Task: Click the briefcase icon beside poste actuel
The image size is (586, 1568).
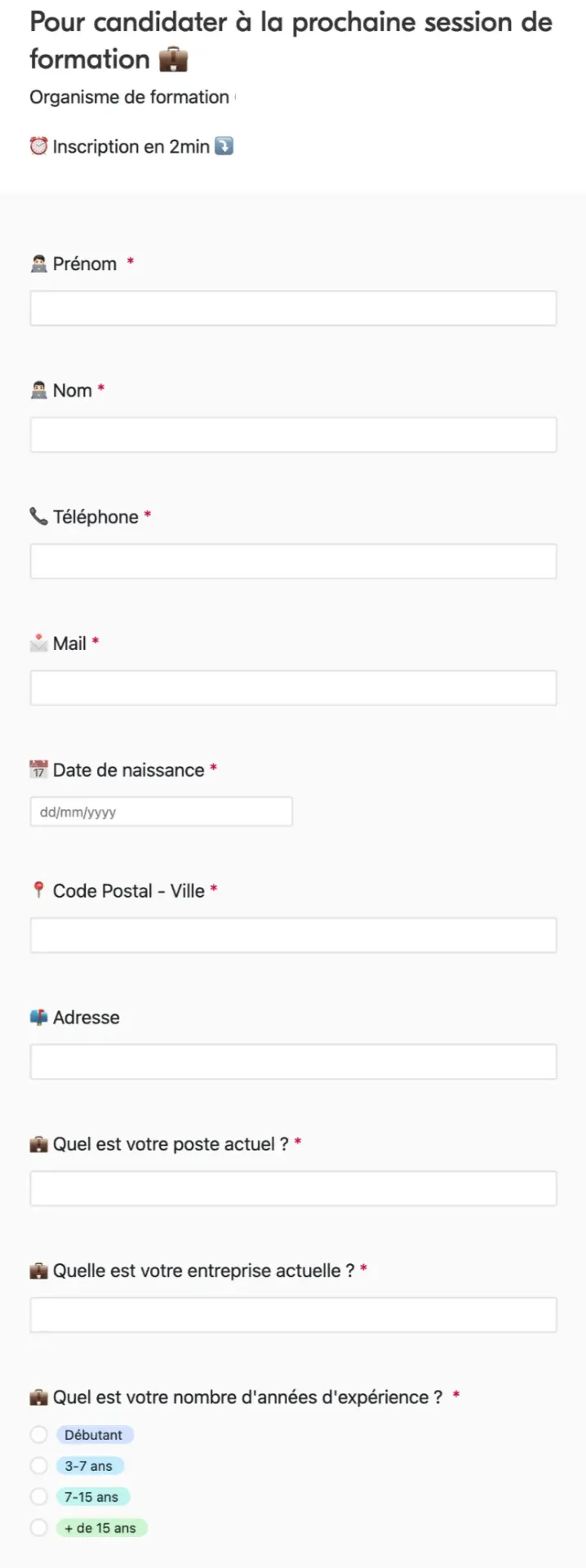Action: [x=37, y=1143]
